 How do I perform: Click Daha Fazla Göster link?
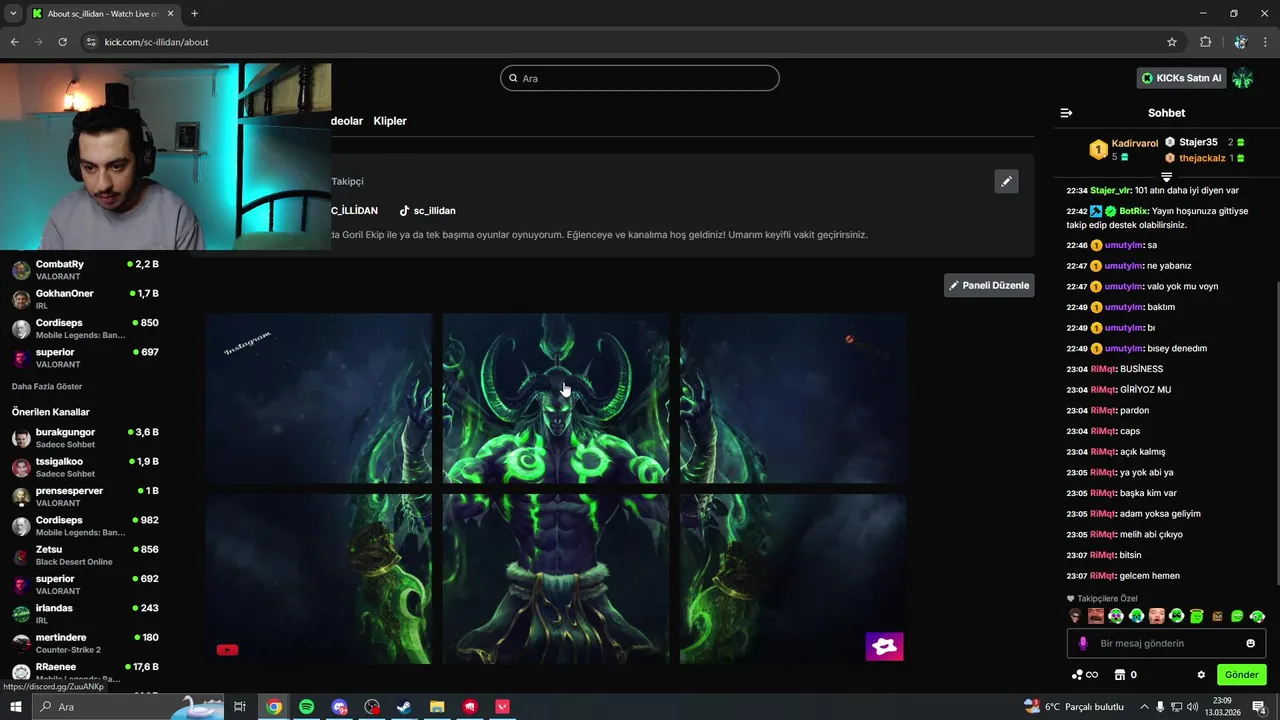click(x=47, y=386)
